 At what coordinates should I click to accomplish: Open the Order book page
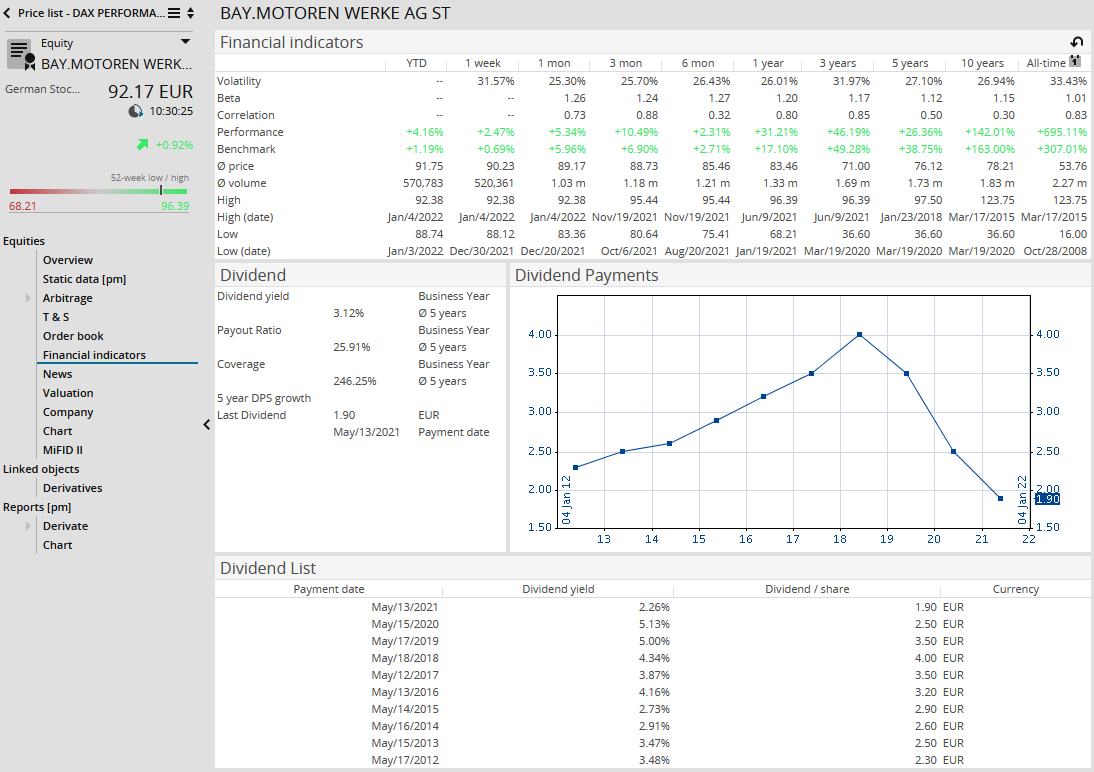coord(73,336)
